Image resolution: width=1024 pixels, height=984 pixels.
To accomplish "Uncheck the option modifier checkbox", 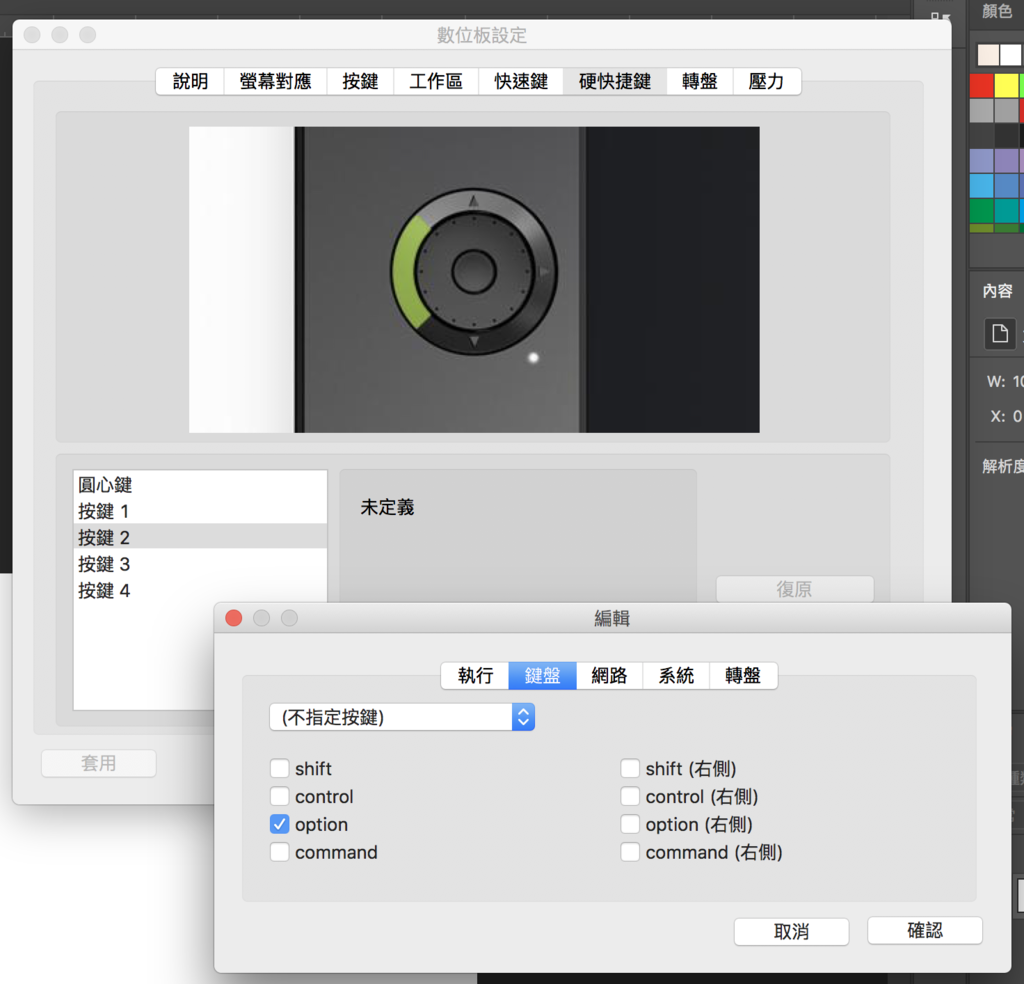I will 279,824.
